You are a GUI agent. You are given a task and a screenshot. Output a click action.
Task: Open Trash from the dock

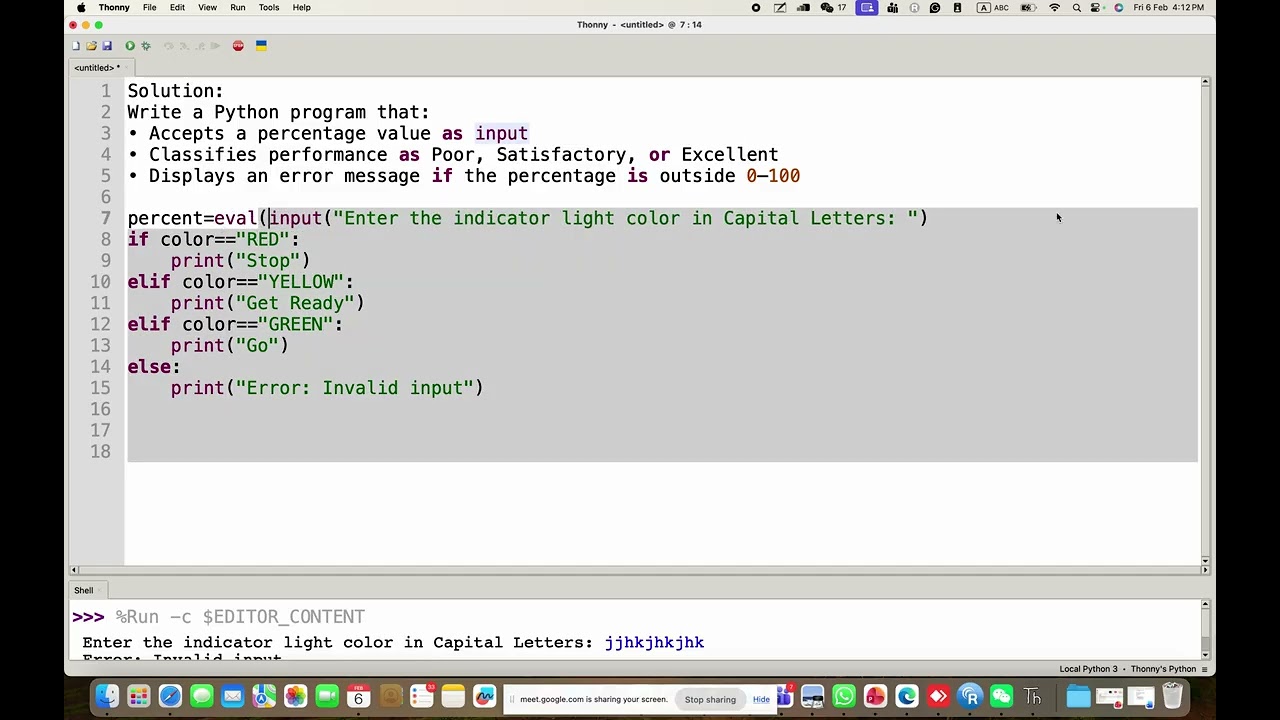click(x=1172, y=696)
